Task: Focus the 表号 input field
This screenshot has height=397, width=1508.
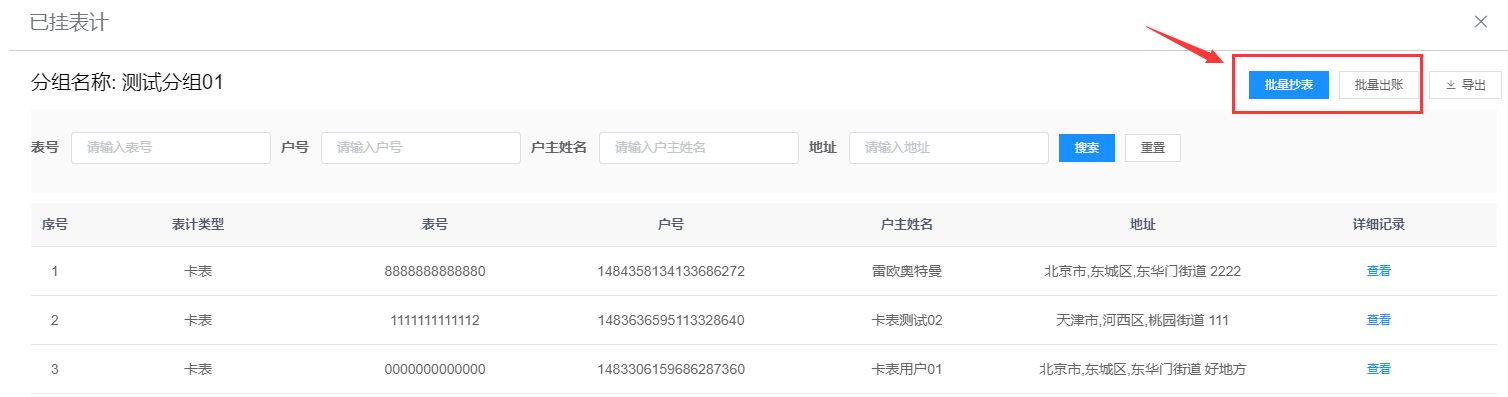Action: coord(171,147)
